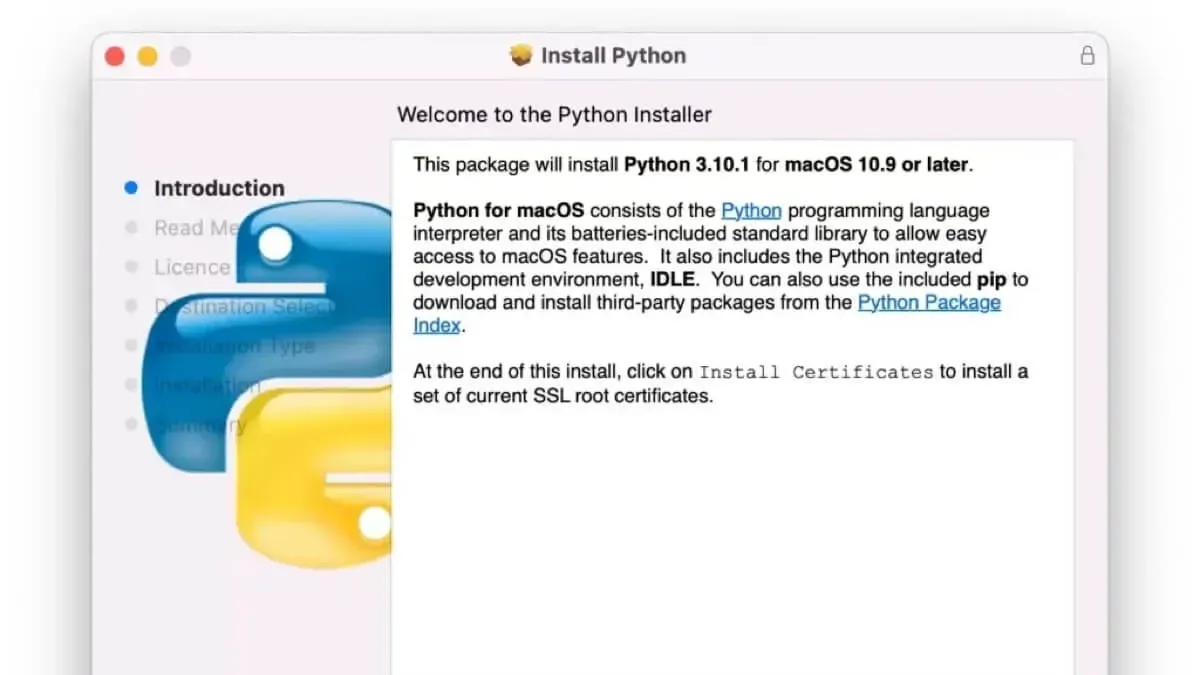Image resolution: width=1200 pixels, height=675 pixels.
Task: Click the lock icon in title bar
Action: [x=1087, y=56]
